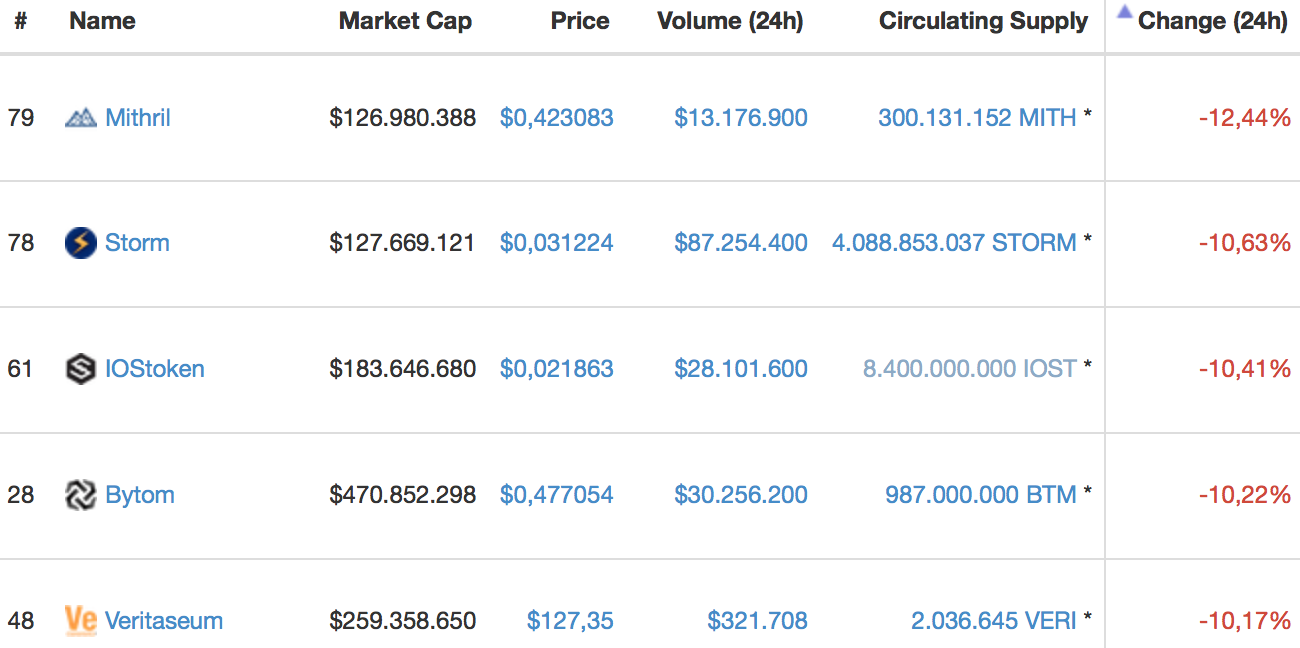Open the Veritaseum coin page link
1300x648 pixels.
pos(164,621)
